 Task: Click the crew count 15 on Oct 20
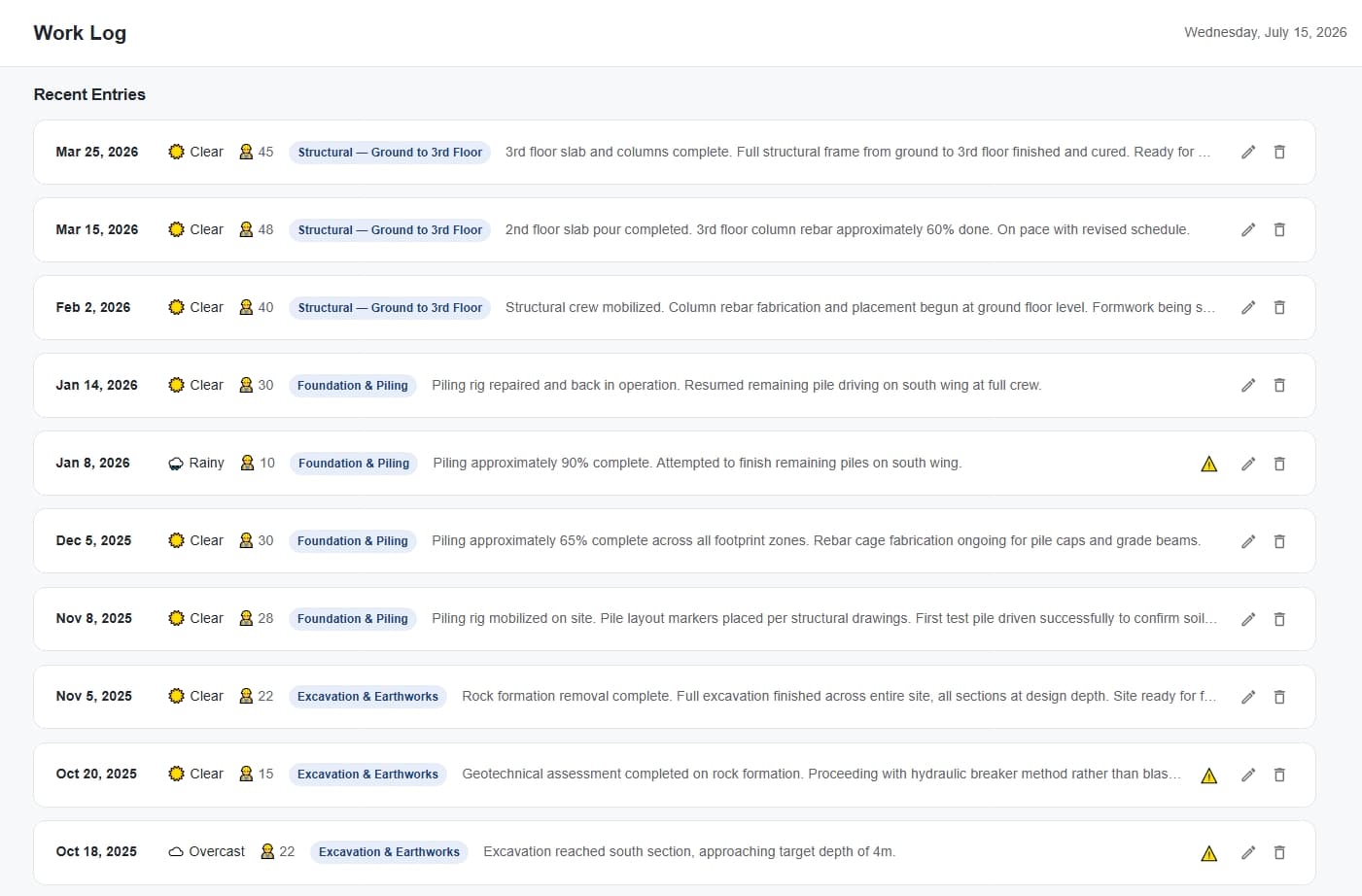pos(265,774)
